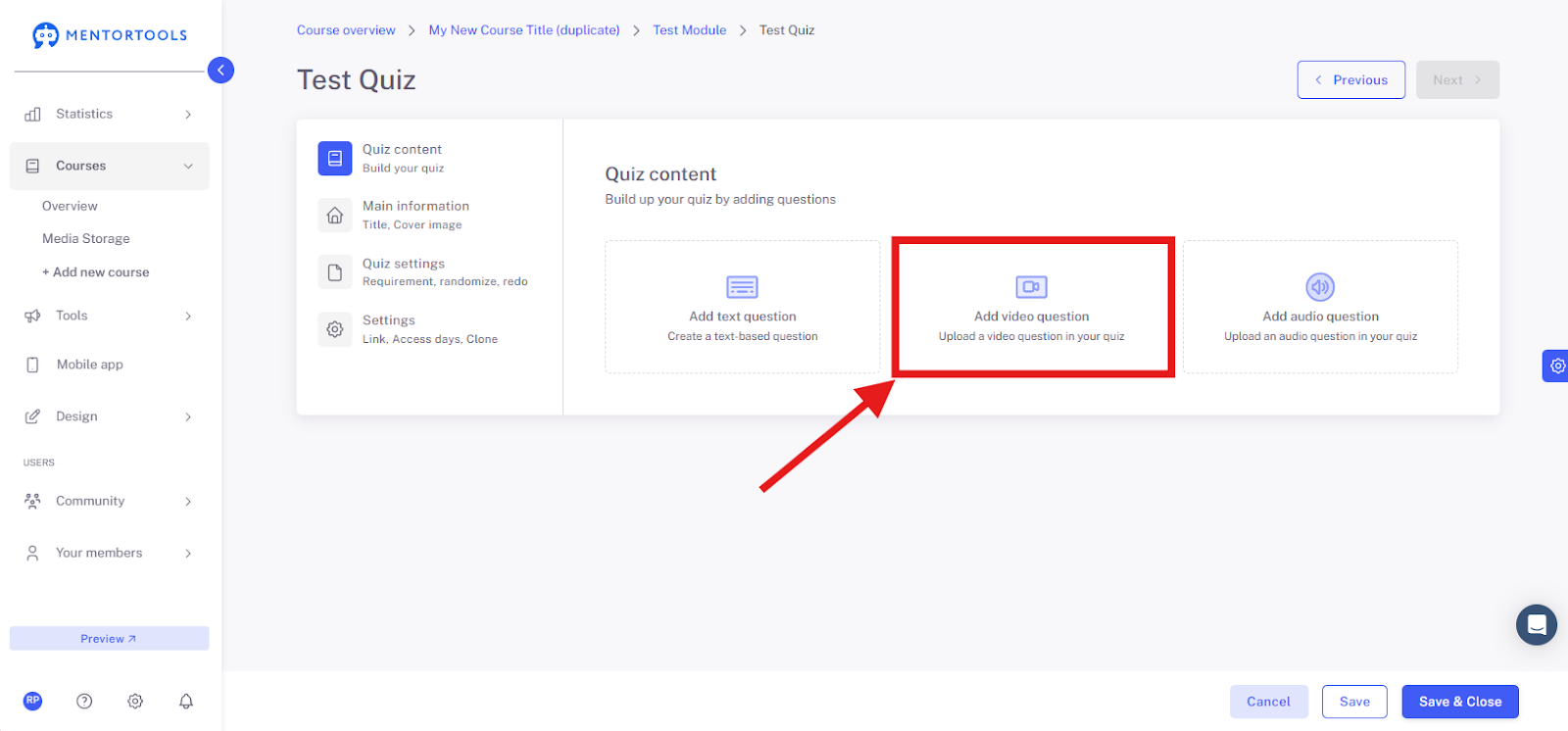Click Course overview breadcrumb
Image resolution: width=1568 pixels, height=731 pixels.
346,30
